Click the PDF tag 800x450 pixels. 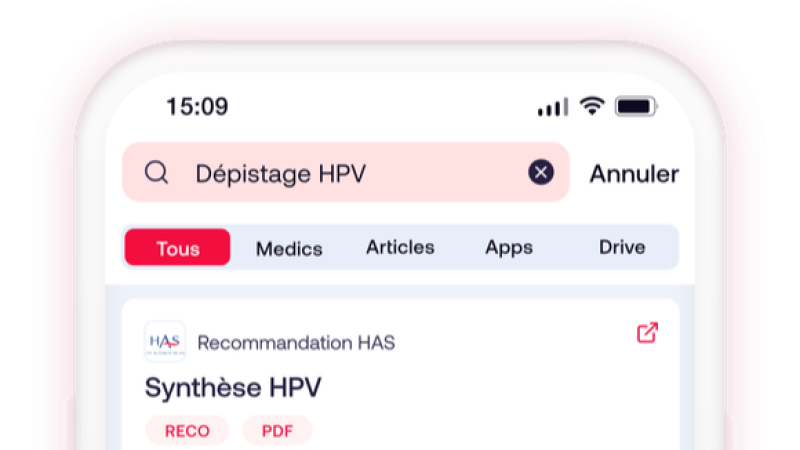tap(276, 431)
